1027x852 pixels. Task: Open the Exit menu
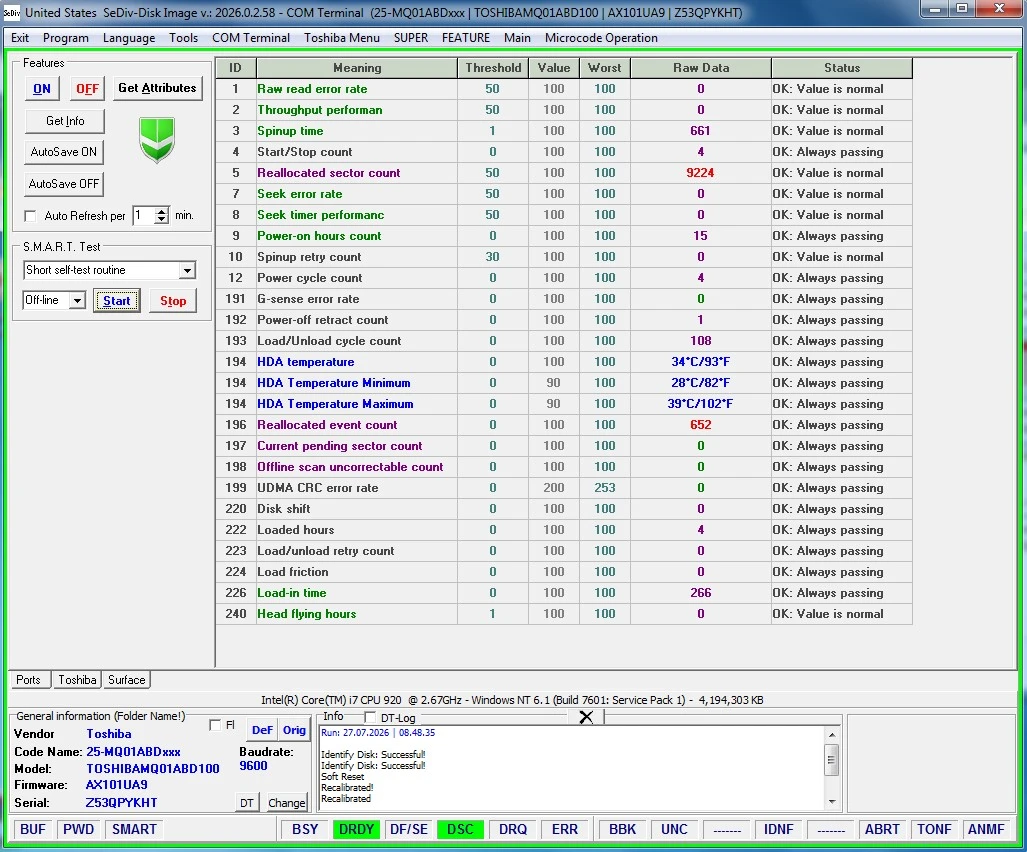[20, 38]
